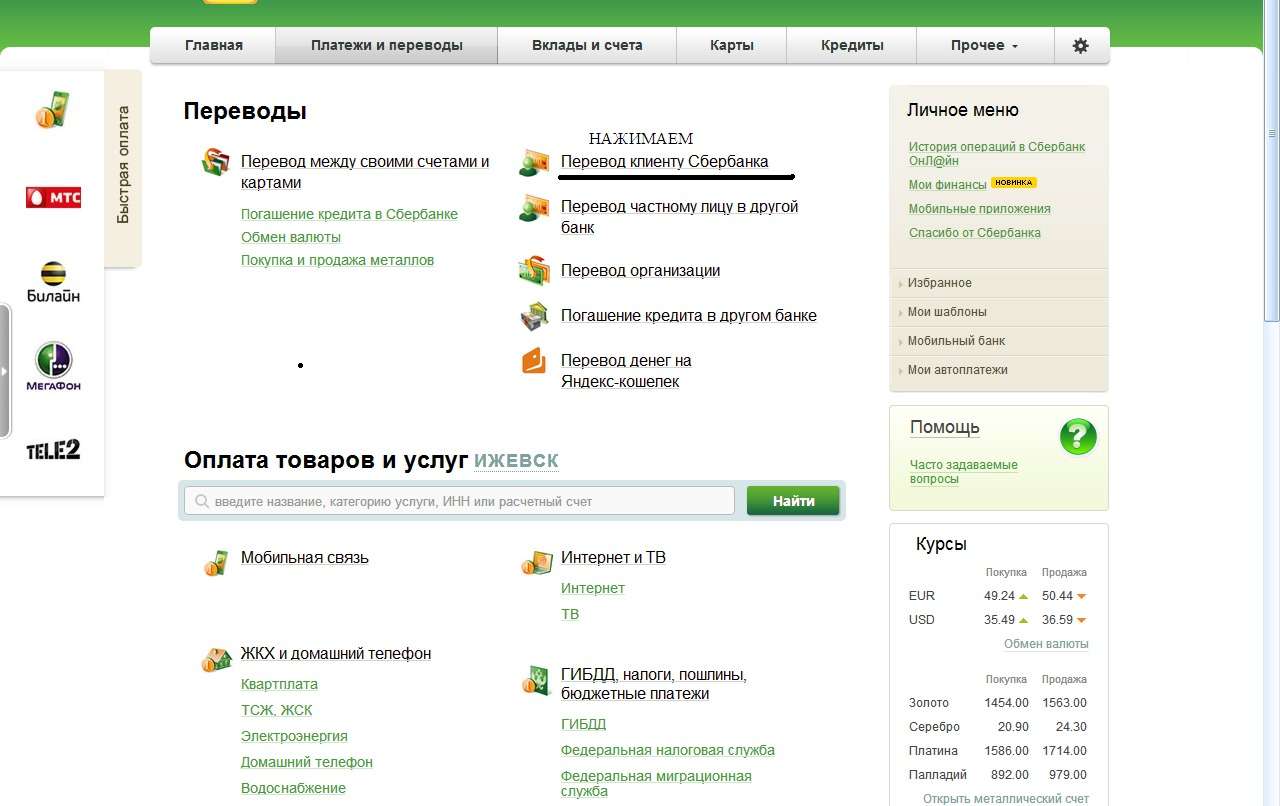Open Погашение кредита в другом банке link

click(689, 316)
